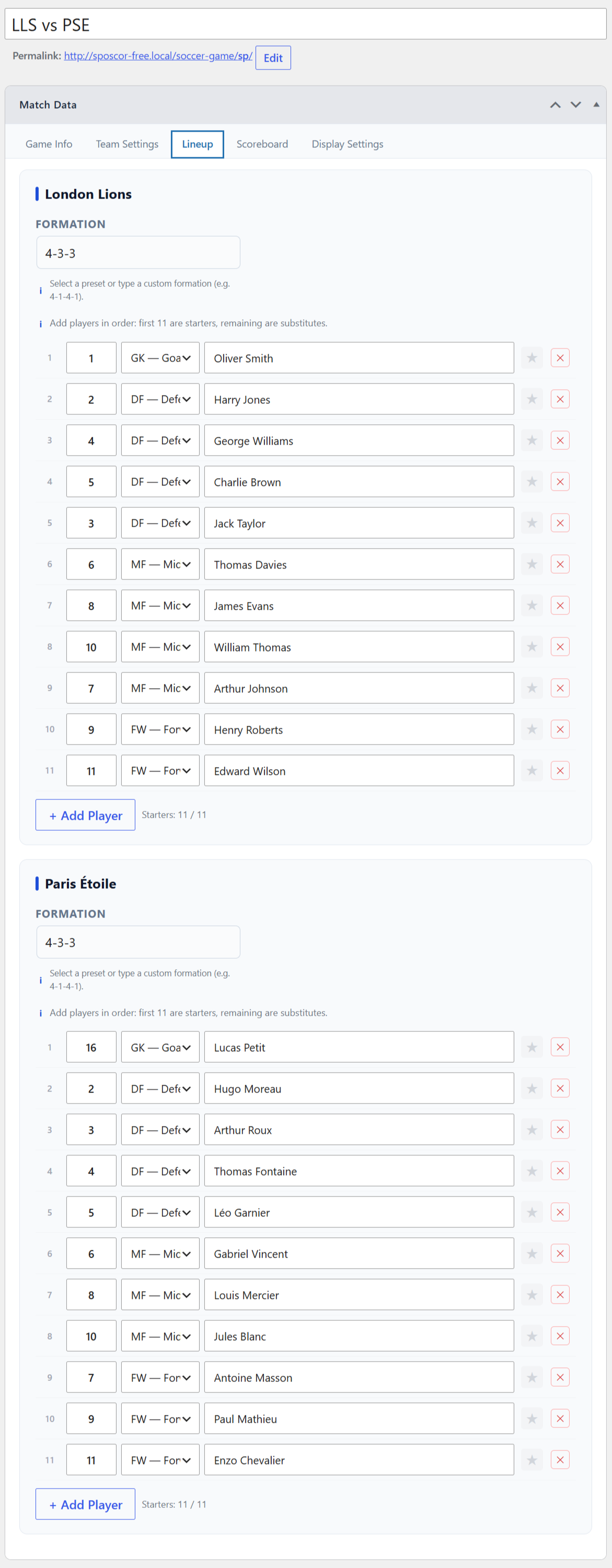Add a player to London Lions
The image size is (612, 1568).
[85, 815]
